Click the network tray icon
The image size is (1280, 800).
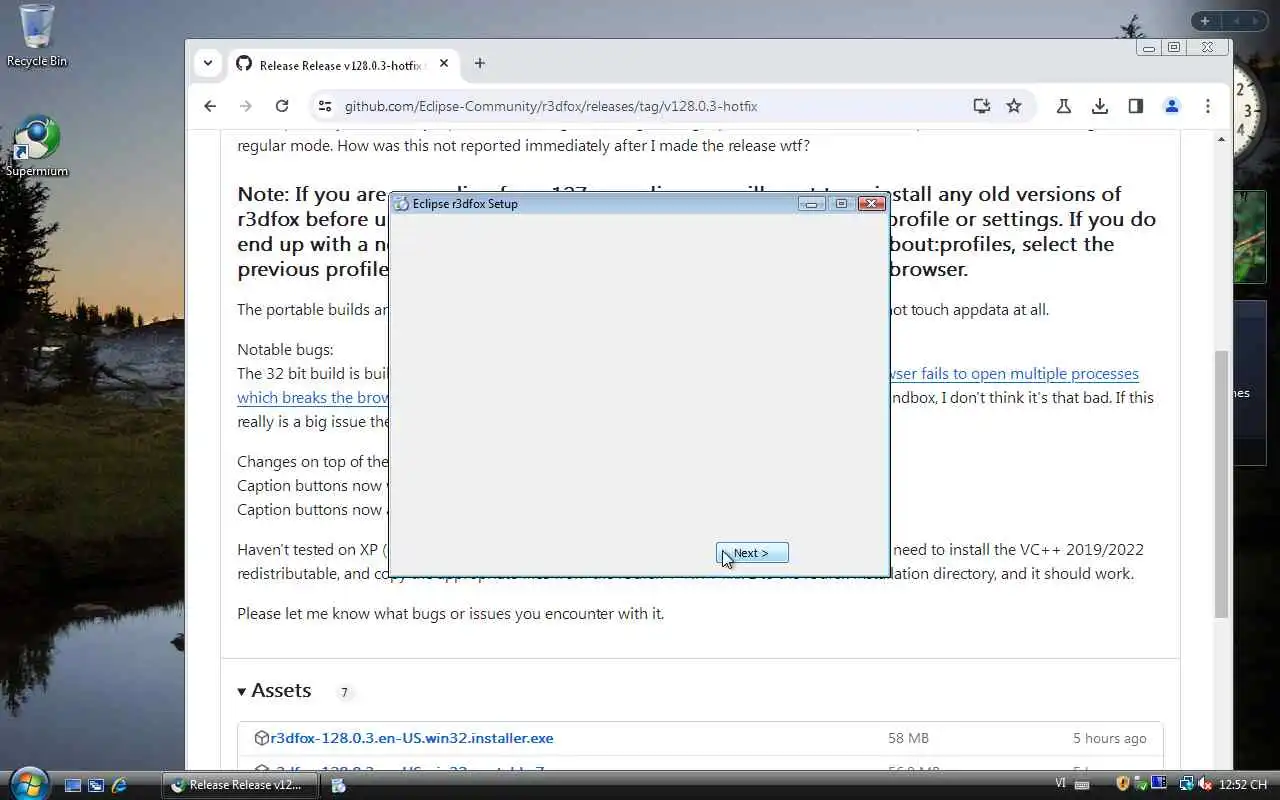pyautogui.click(x=1186, y=784)
